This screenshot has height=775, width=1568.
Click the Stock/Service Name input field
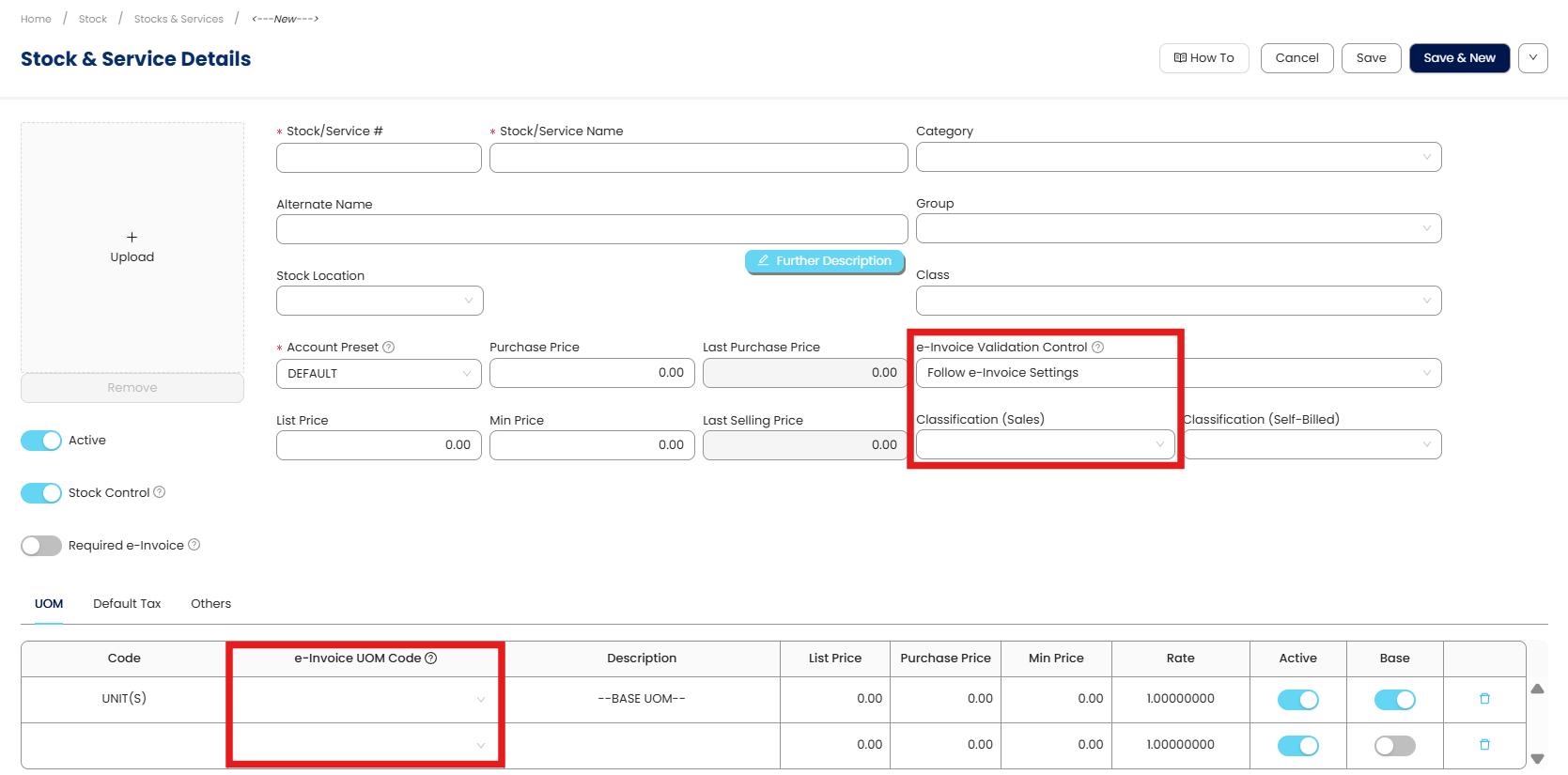(x=698, y=158)
